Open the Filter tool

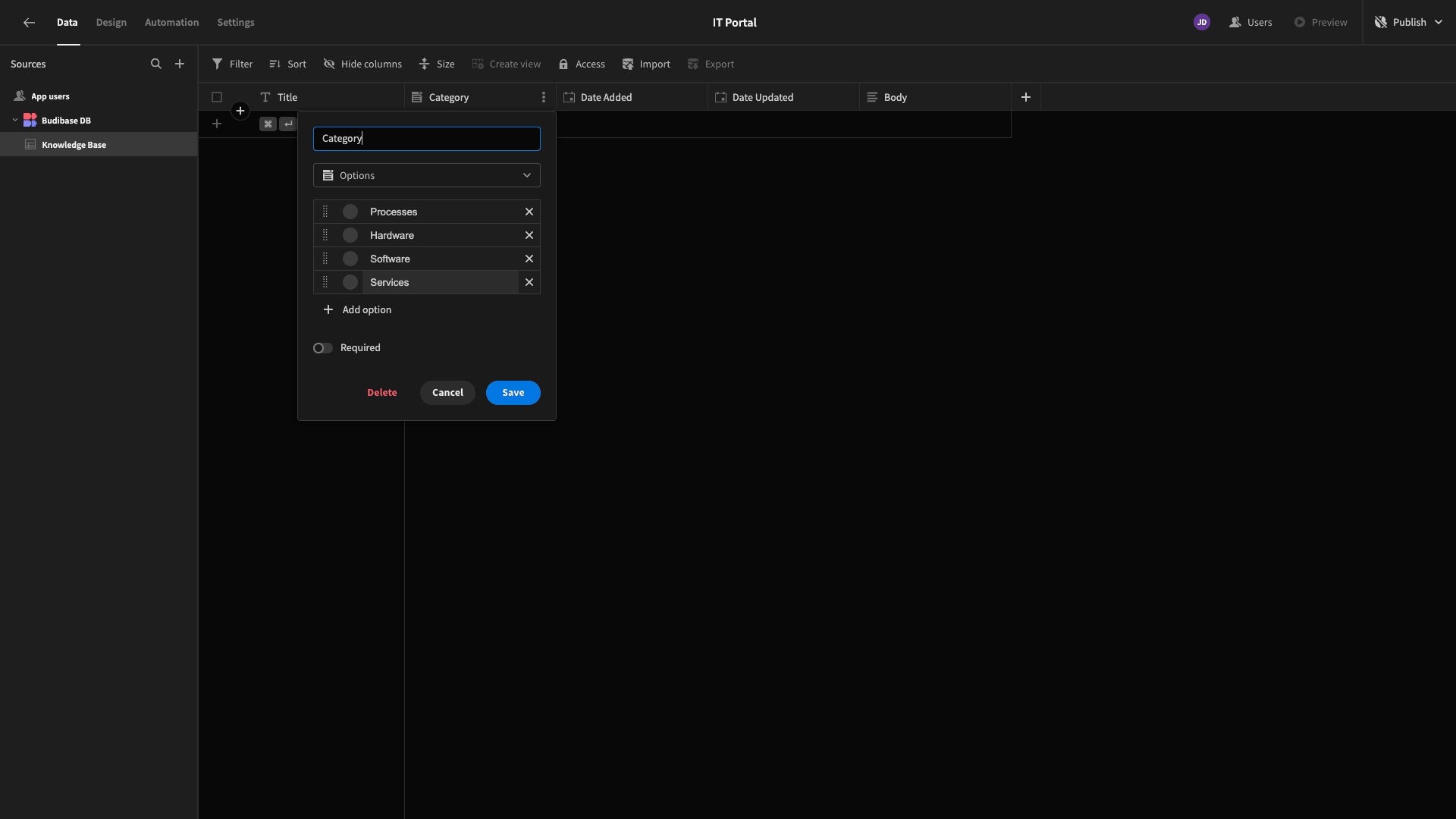[232, 64]
